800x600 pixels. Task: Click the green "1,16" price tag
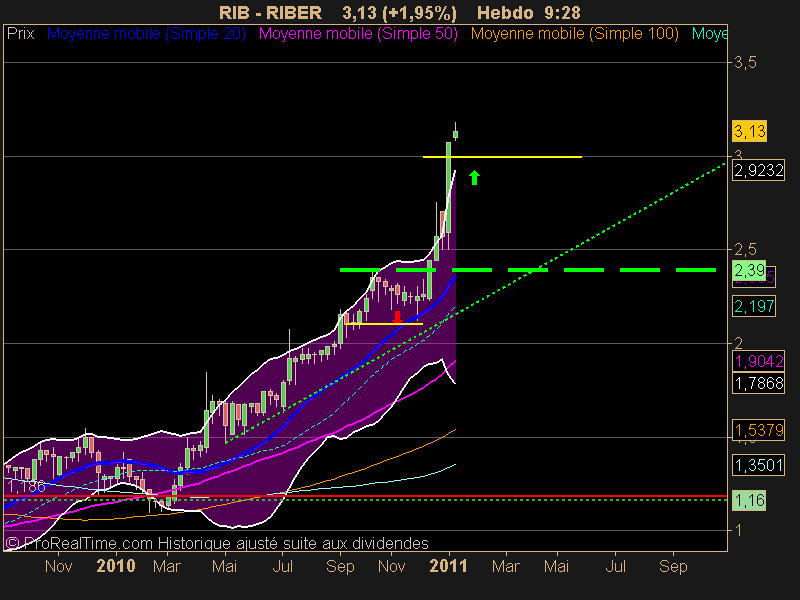point(749,500)
